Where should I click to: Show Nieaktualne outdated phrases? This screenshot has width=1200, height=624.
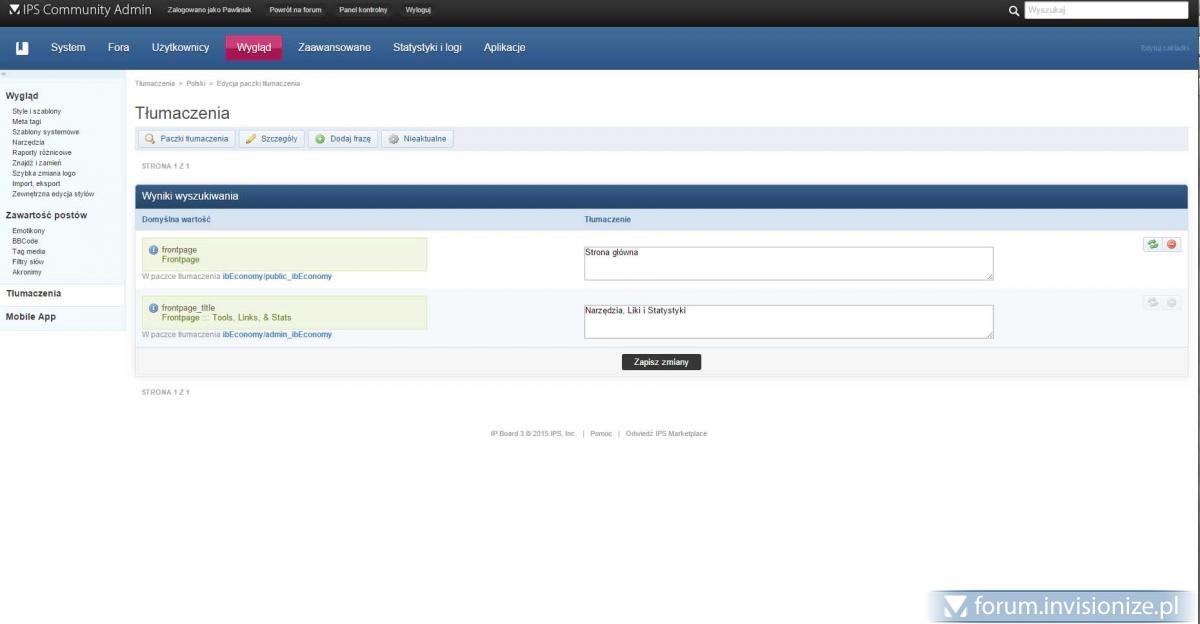(x=417, y=139)
